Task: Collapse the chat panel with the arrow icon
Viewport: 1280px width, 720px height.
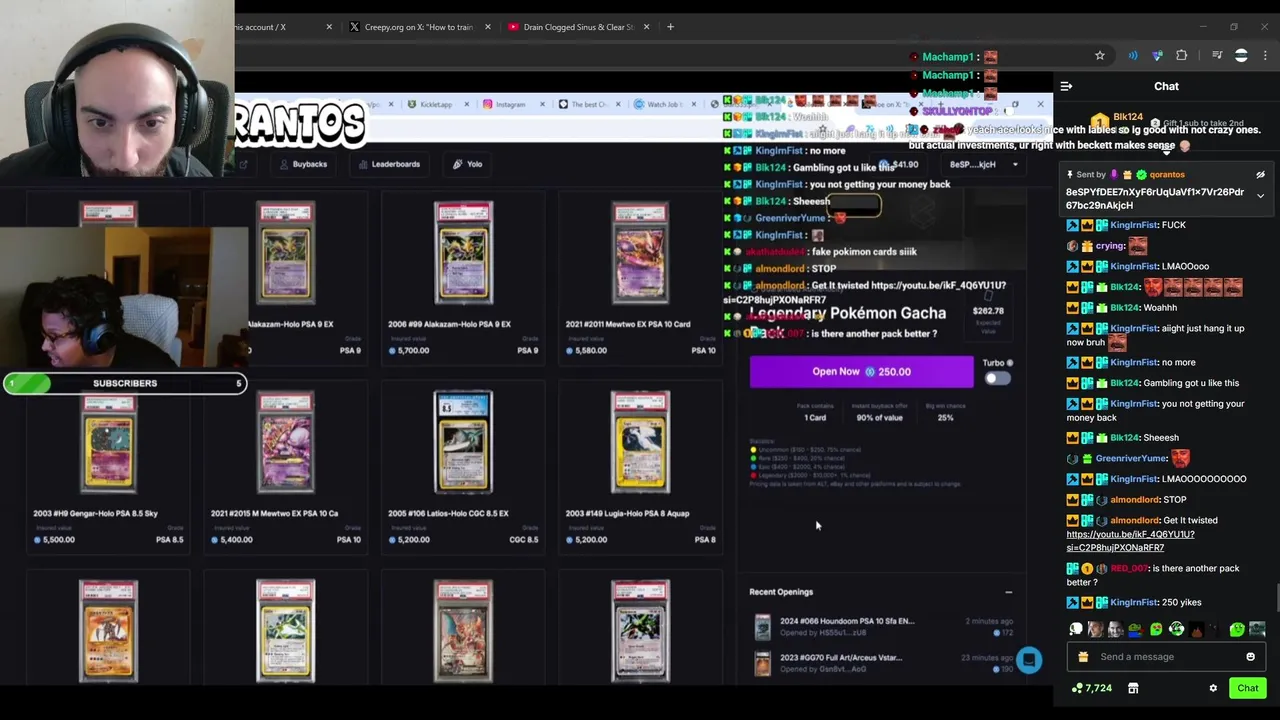Action: pyautogui.click(x=1066, y=87)
